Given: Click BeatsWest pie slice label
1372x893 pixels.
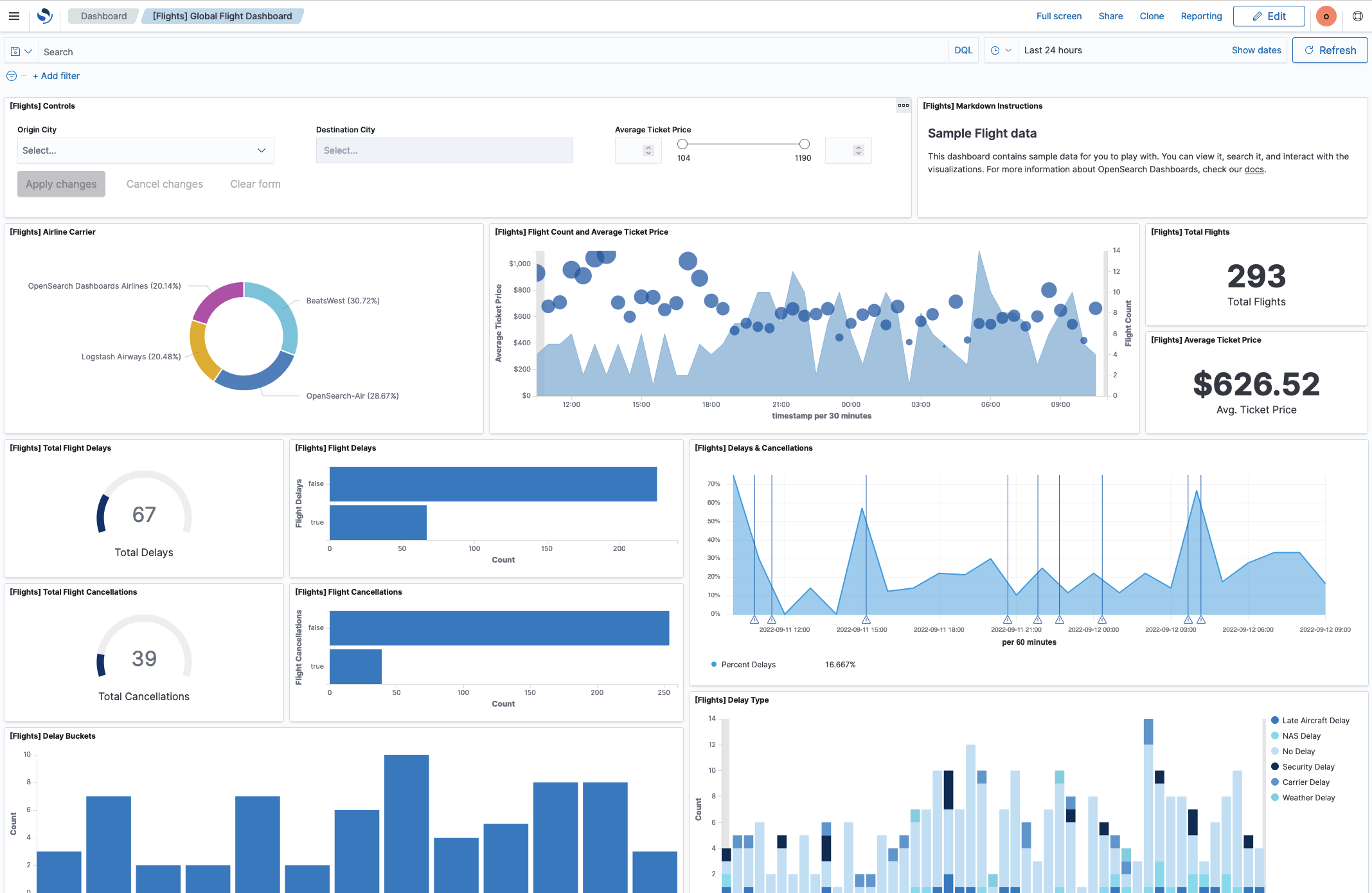Looking at the screenshot, I should (x=343, y=301).
